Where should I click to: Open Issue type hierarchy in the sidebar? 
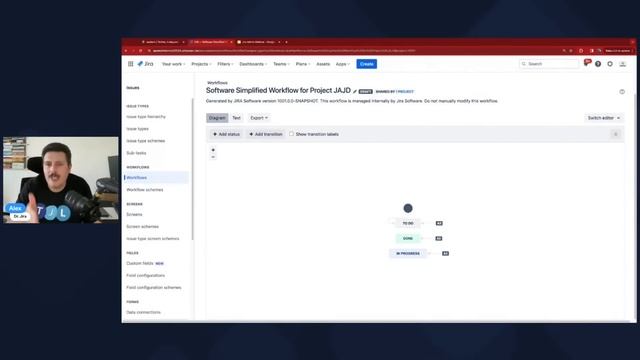pyautogui.click(x=146, y=117)
